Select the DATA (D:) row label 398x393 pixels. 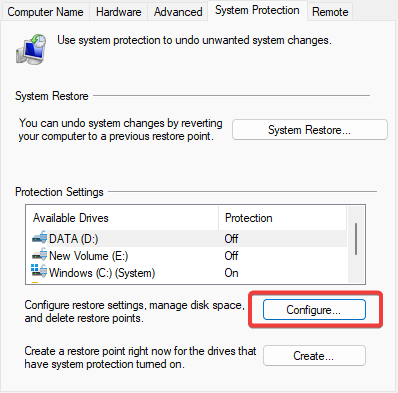73,239
